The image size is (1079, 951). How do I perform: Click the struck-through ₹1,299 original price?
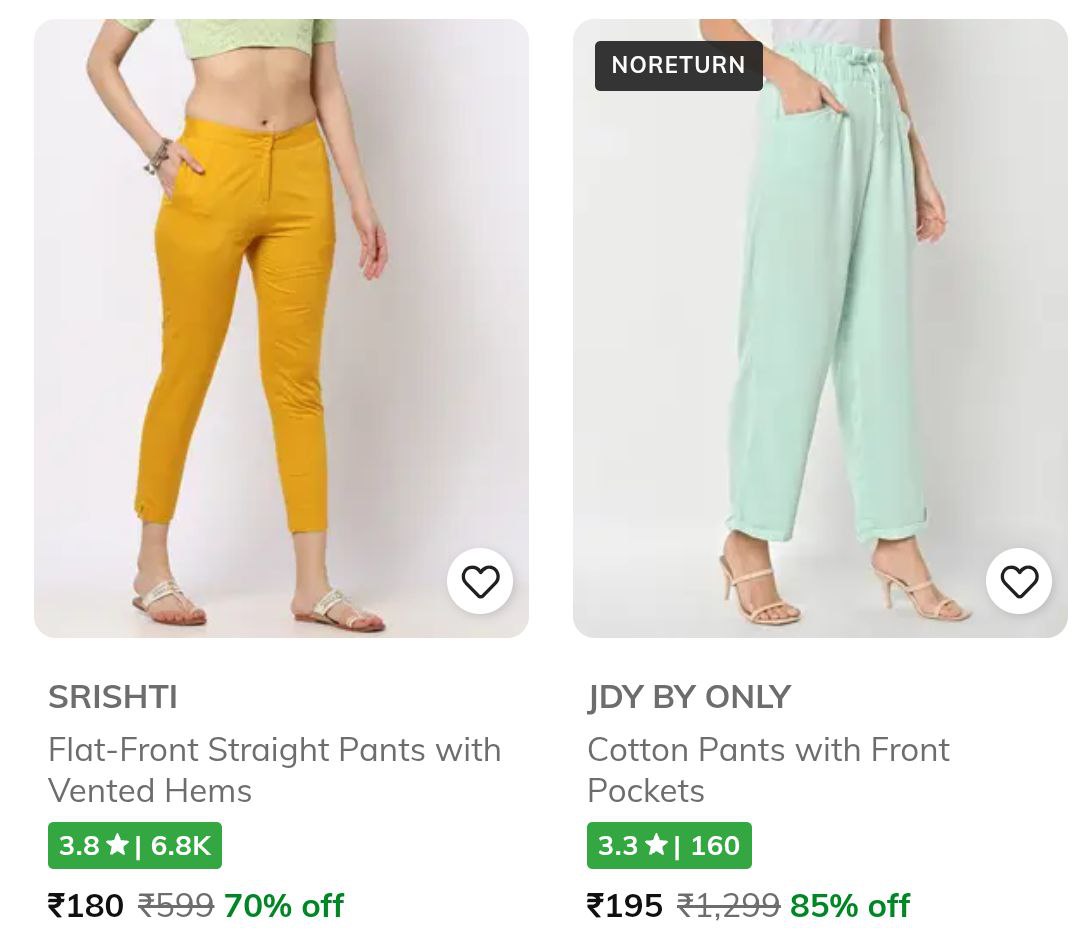728,906
